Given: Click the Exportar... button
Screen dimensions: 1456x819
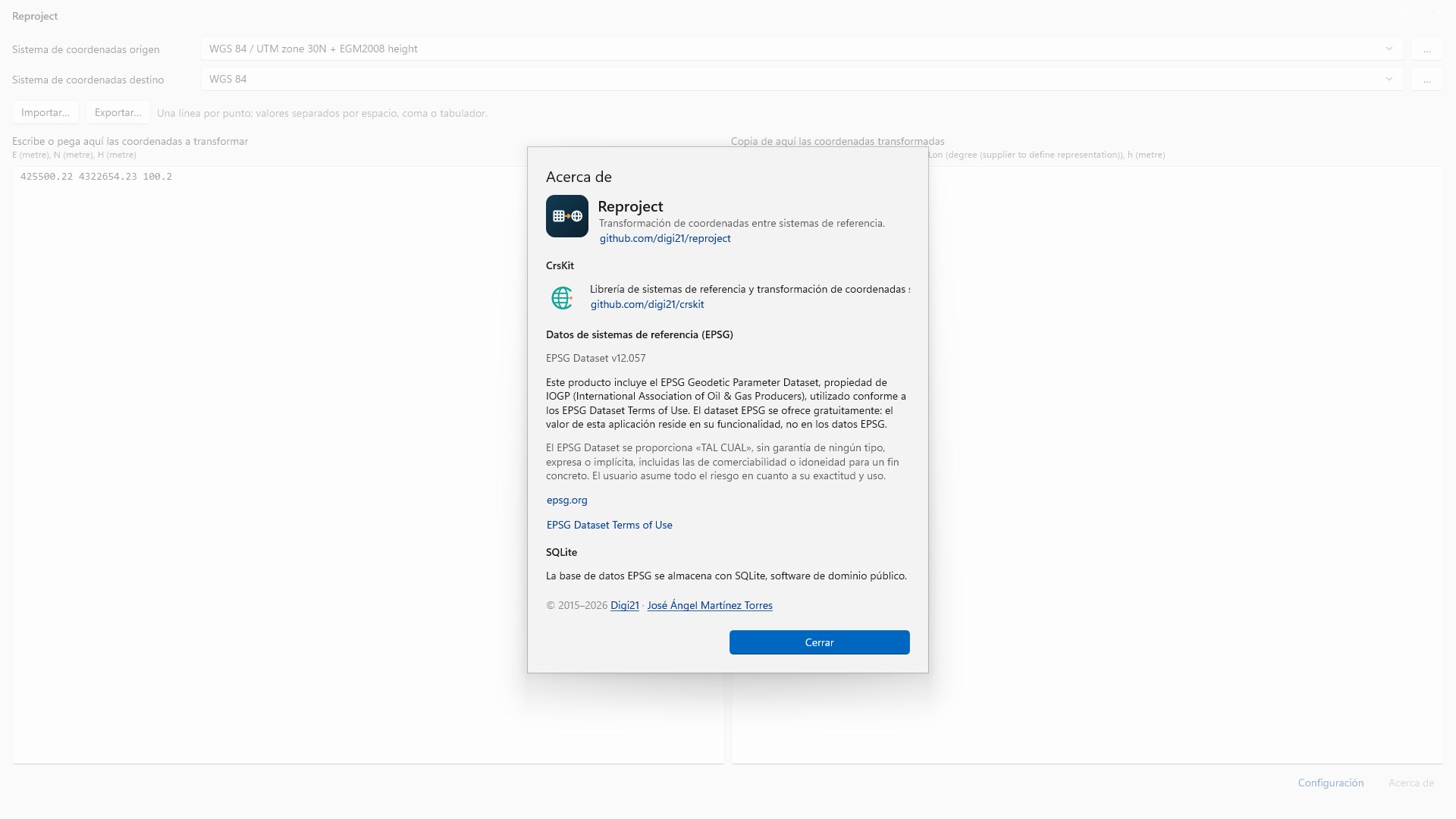Looking at the screenshot, I should 118,112.
